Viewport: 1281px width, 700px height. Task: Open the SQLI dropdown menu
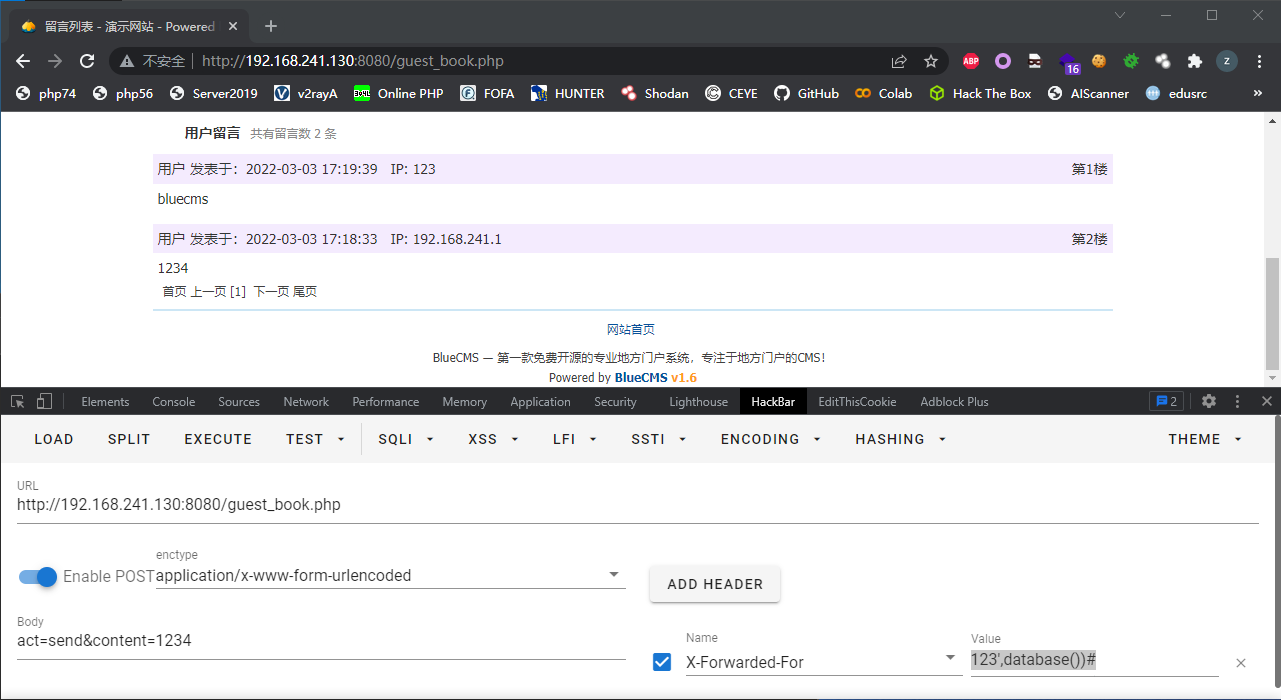[x=406, y=439]
